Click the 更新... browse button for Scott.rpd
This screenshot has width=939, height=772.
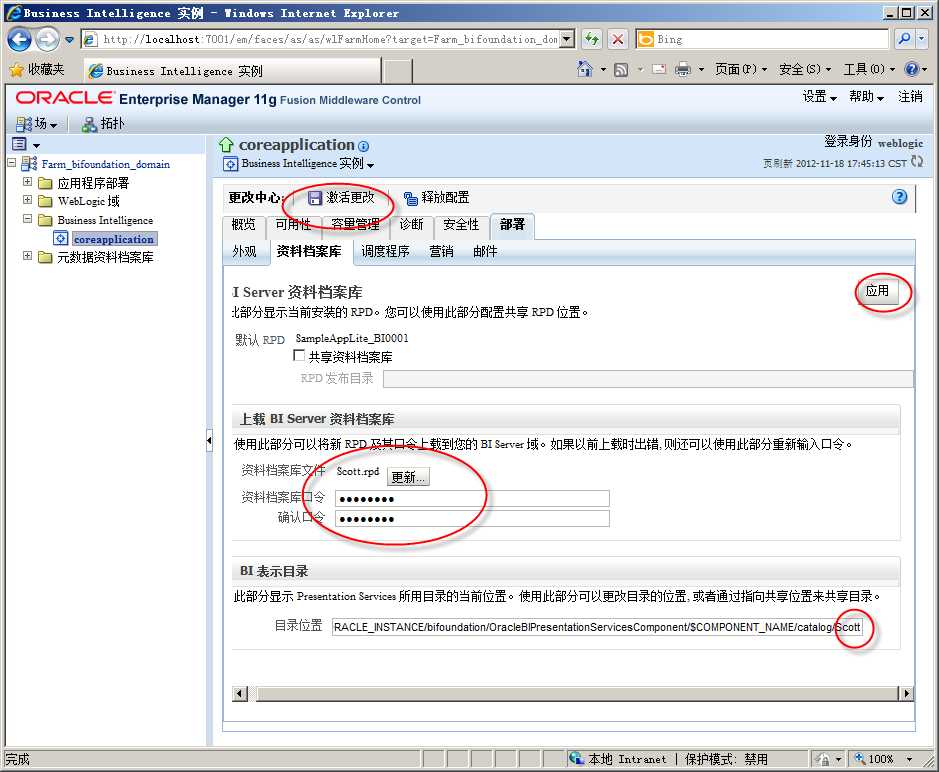pos(408,477)
